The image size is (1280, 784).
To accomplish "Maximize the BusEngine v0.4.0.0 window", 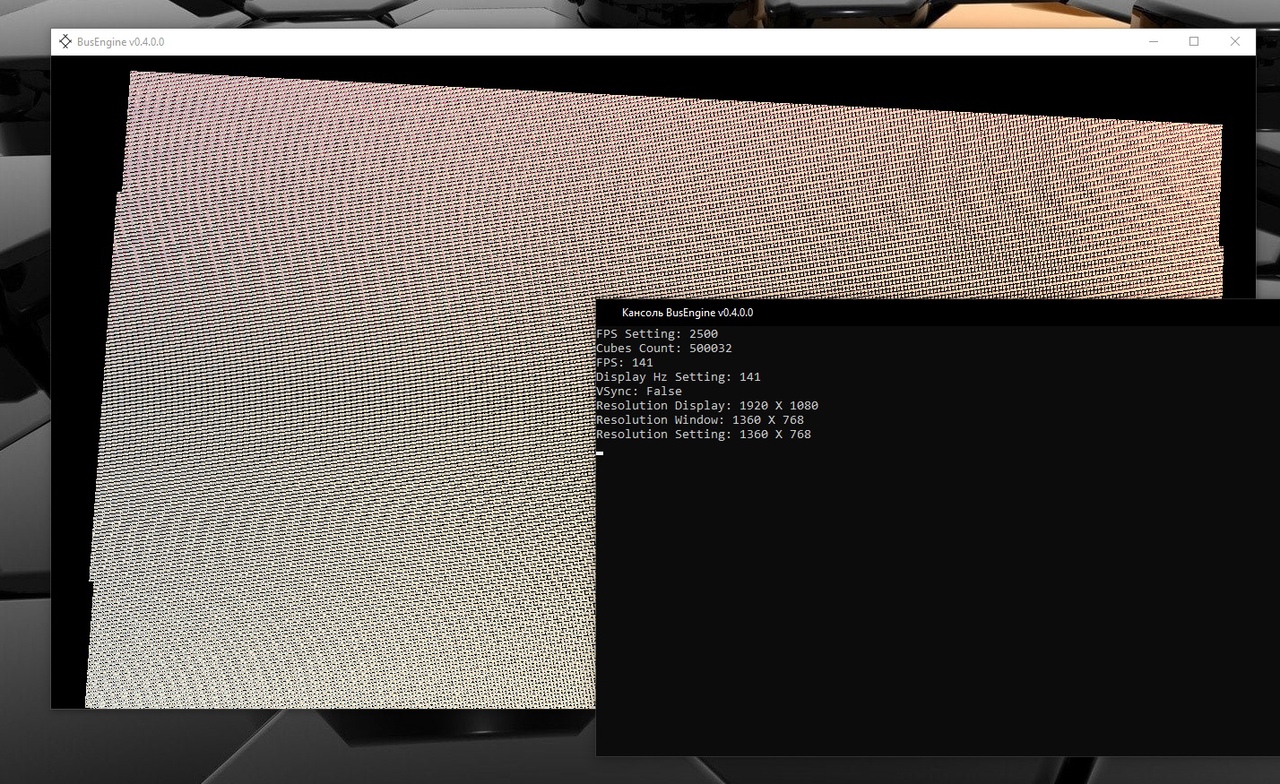I will [x=1194, y=42].
